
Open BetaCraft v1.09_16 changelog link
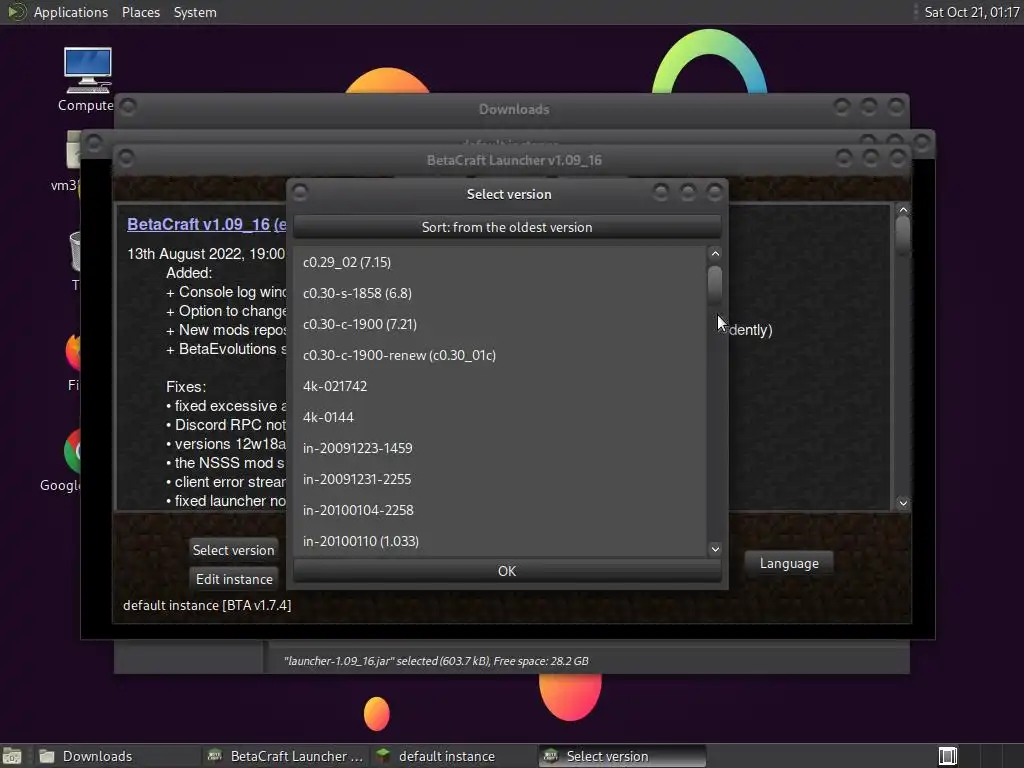206,224
